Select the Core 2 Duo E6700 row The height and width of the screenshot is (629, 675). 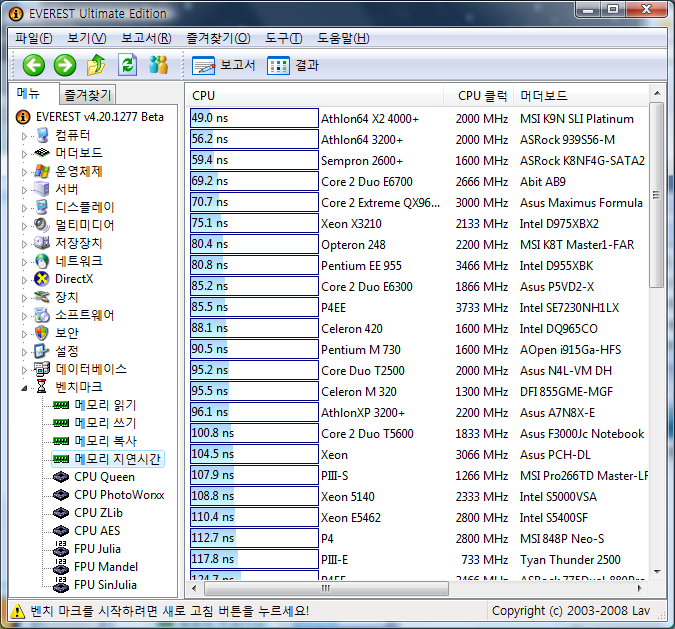pyautogui.click(x=418, y=181)
